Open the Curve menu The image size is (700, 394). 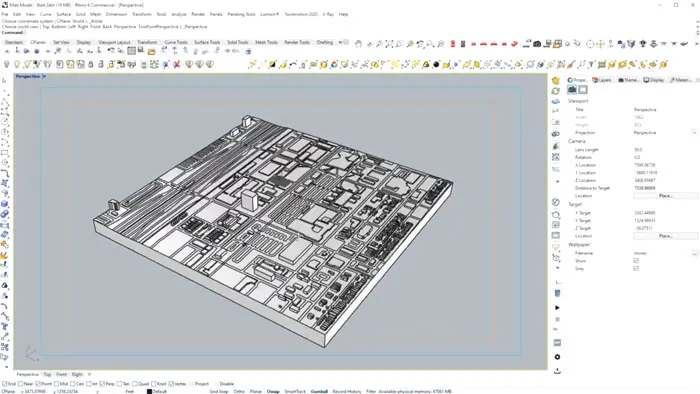click(x=46, y=14)
